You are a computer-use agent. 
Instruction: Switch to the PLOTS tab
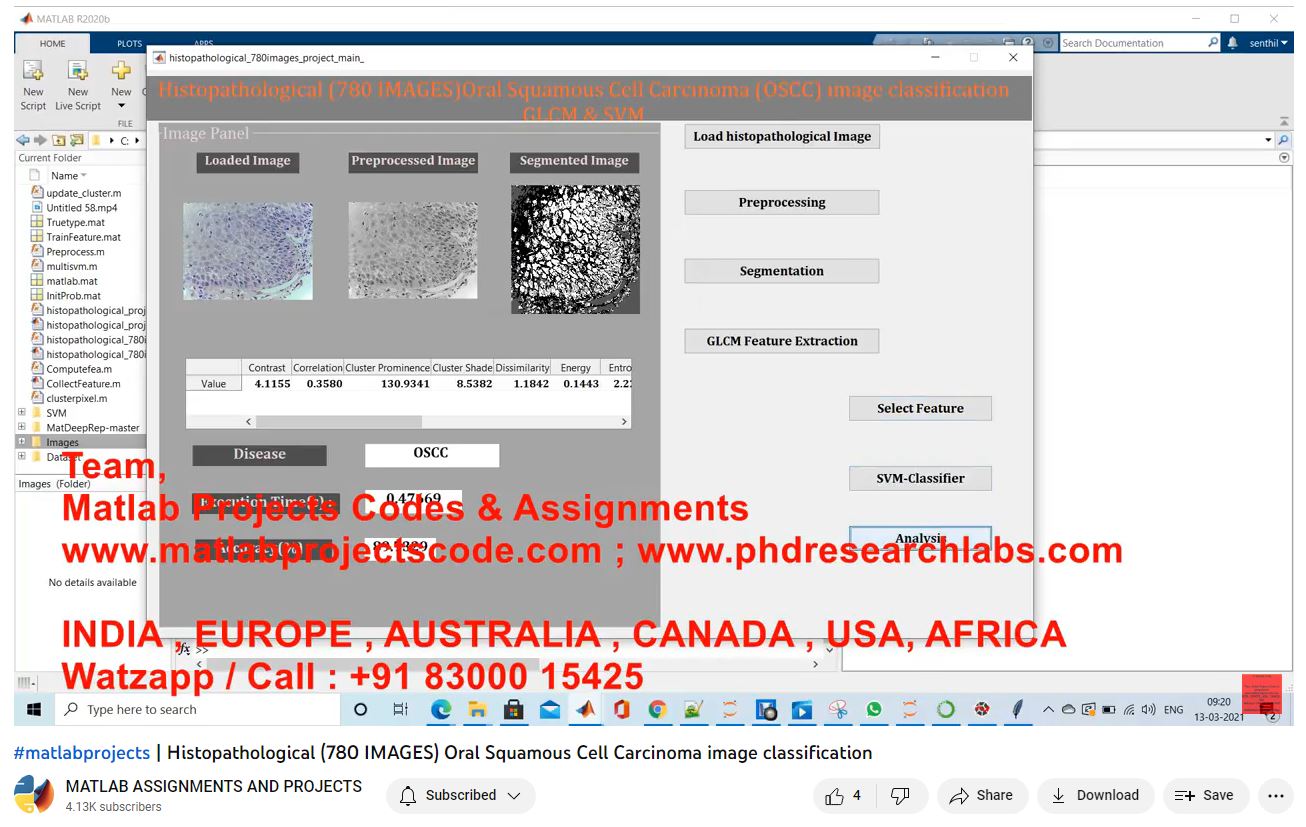[x=129, y=44]
